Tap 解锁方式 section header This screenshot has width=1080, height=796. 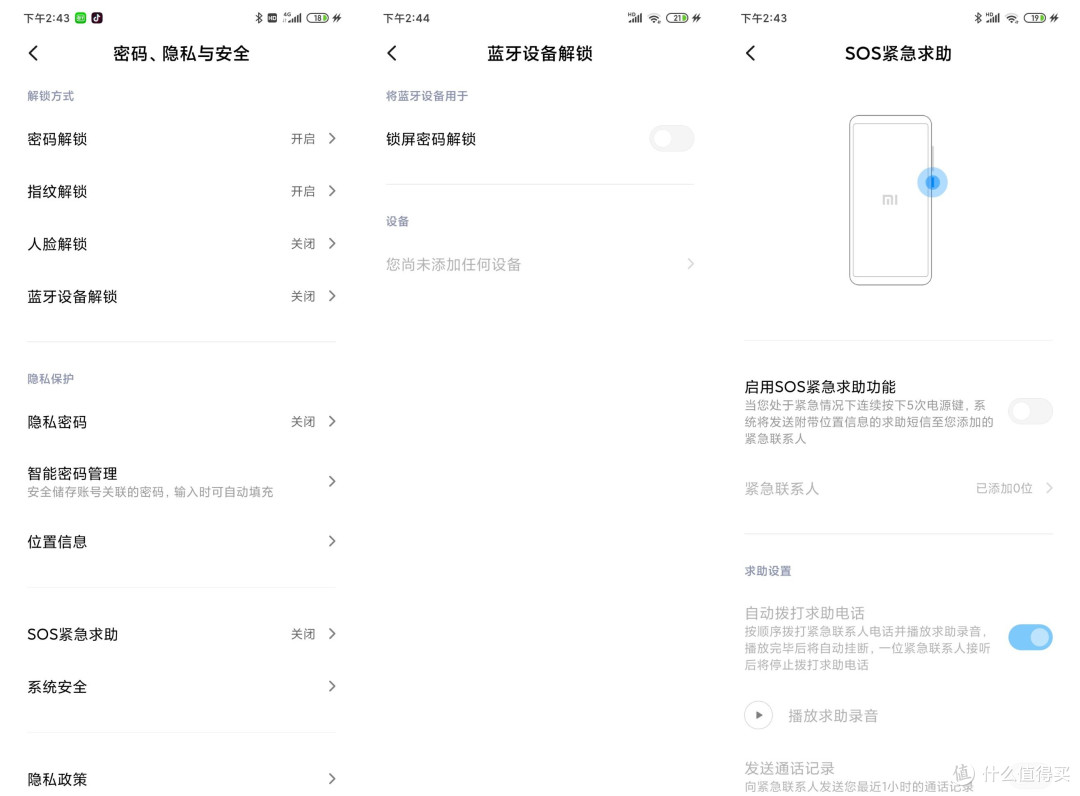pos(50,96)
